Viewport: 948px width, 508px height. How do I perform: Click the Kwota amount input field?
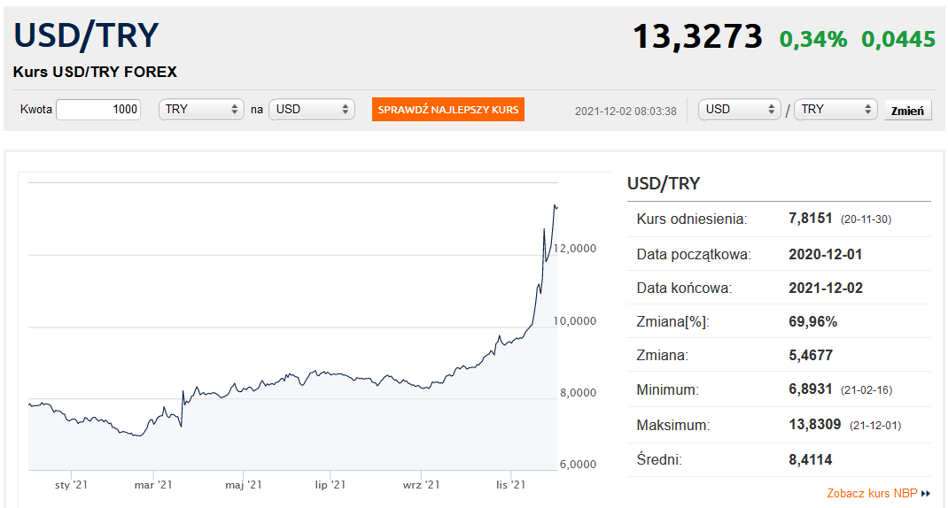pos(99,109)
